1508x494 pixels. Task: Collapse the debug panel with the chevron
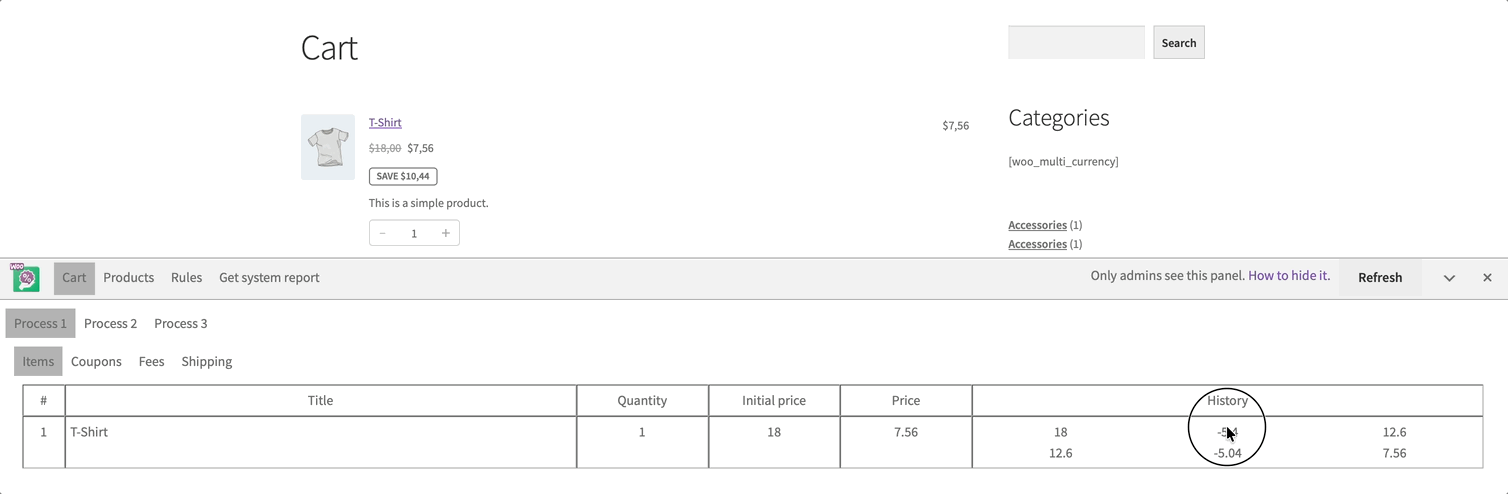(x=1449, y=278)
